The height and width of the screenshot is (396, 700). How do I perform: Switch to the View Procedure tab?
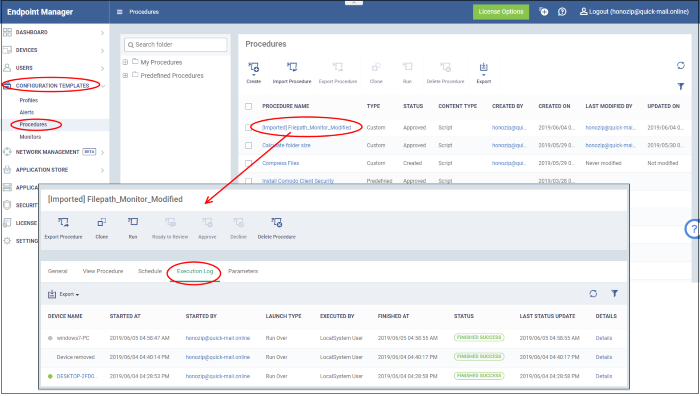[103, 271]
